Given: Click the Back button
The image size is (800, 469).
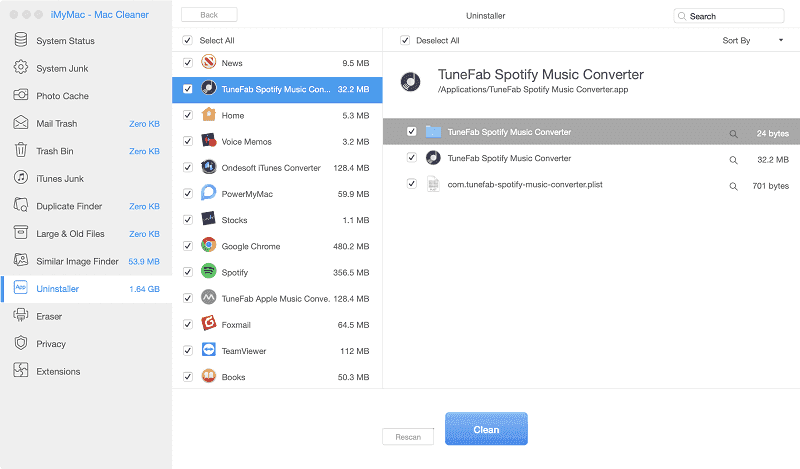Looking at the screenshot, I should [209, 15].
